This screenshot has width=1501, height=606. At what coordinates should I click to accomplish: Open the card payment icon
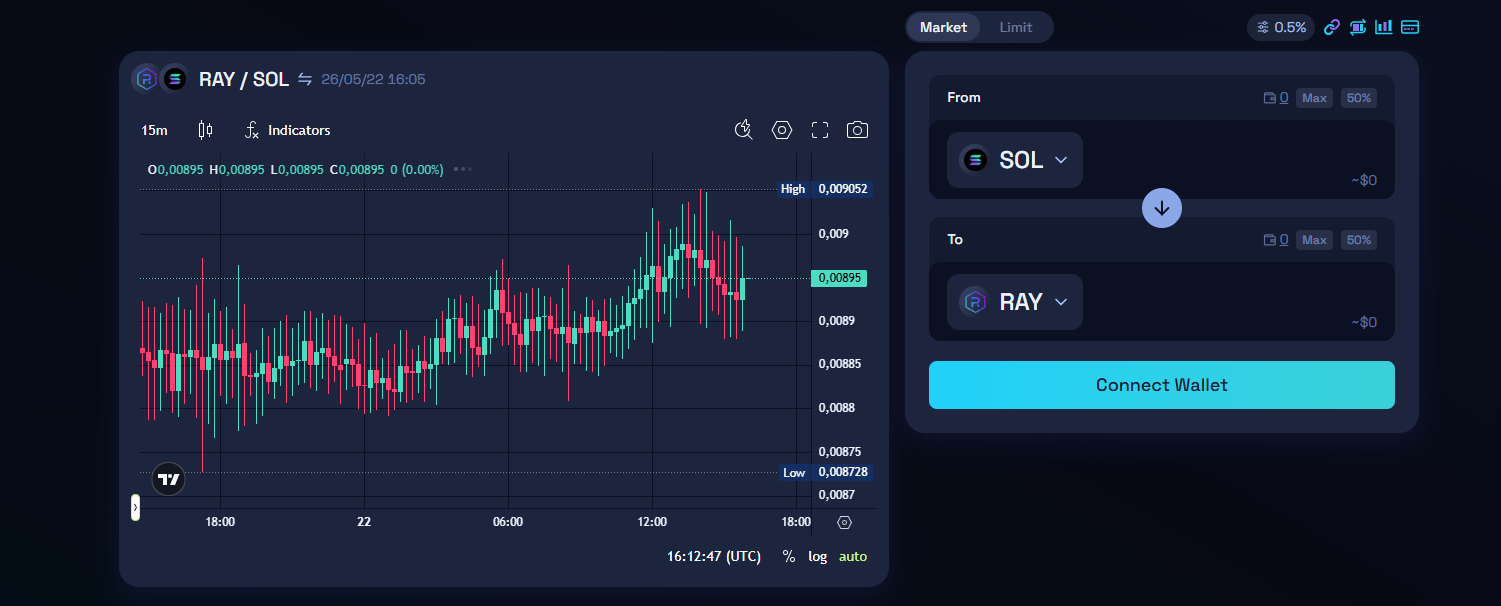(1410, 27)
